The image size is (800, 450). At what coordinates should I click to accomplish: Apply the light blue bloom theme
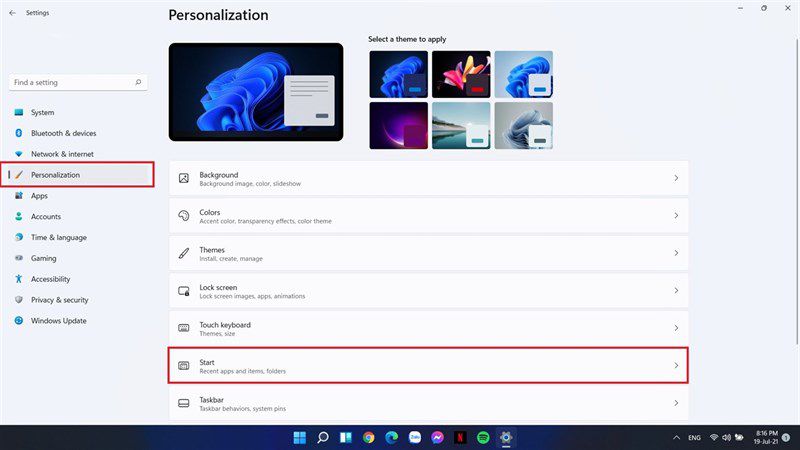click(523, 74)
